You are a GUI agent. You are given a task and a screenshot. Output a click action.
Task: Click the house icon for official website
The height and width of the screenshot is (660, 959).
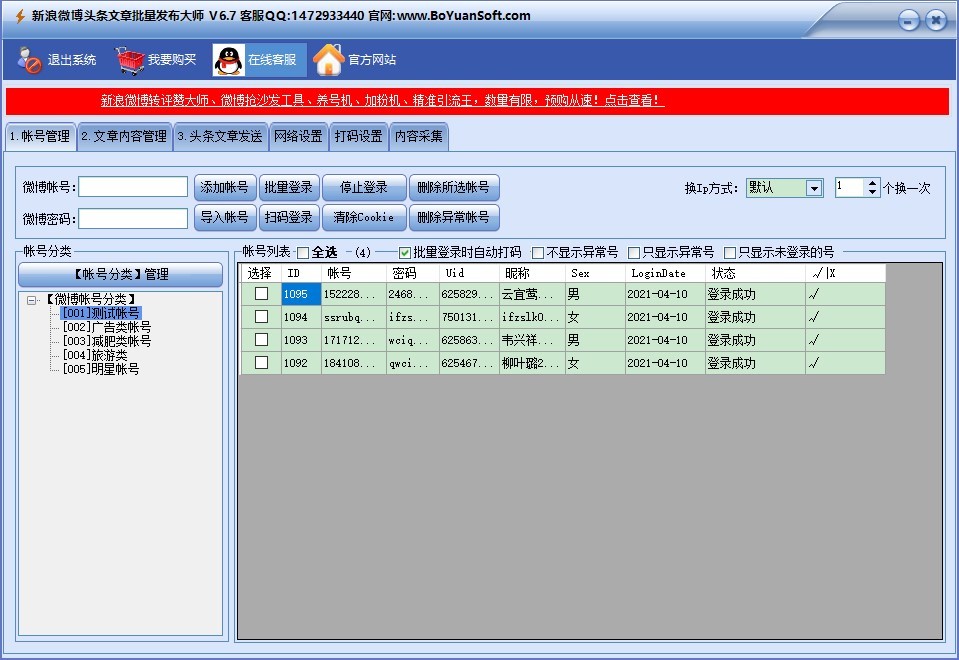[x=328, y=60]
